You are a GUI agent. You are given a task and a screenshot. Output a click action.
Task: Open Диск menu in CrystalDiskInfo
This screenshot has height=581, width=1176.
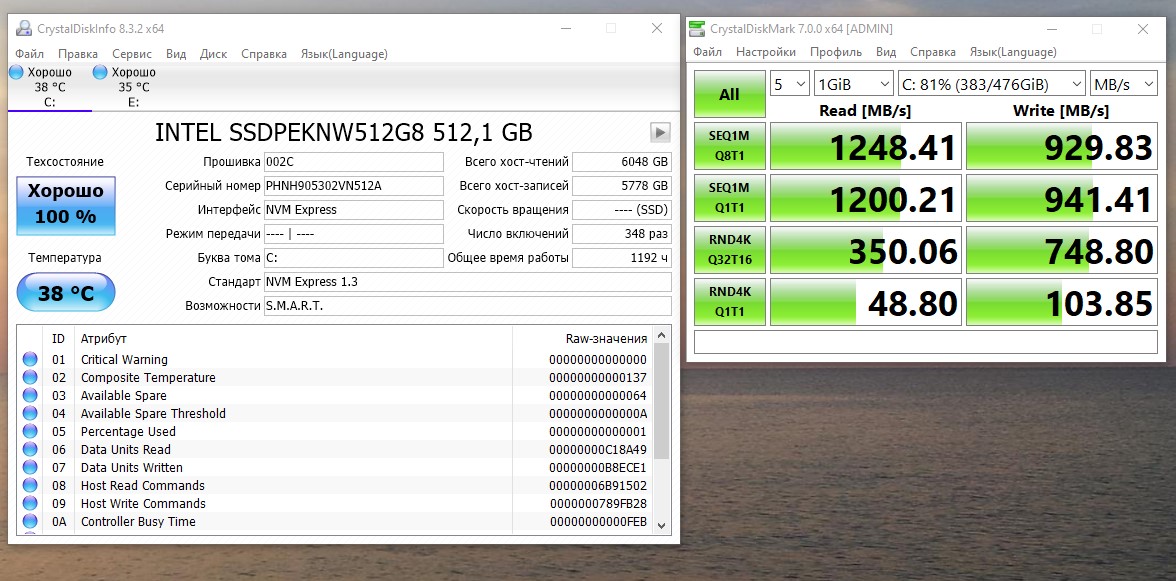tap(214, 54)
